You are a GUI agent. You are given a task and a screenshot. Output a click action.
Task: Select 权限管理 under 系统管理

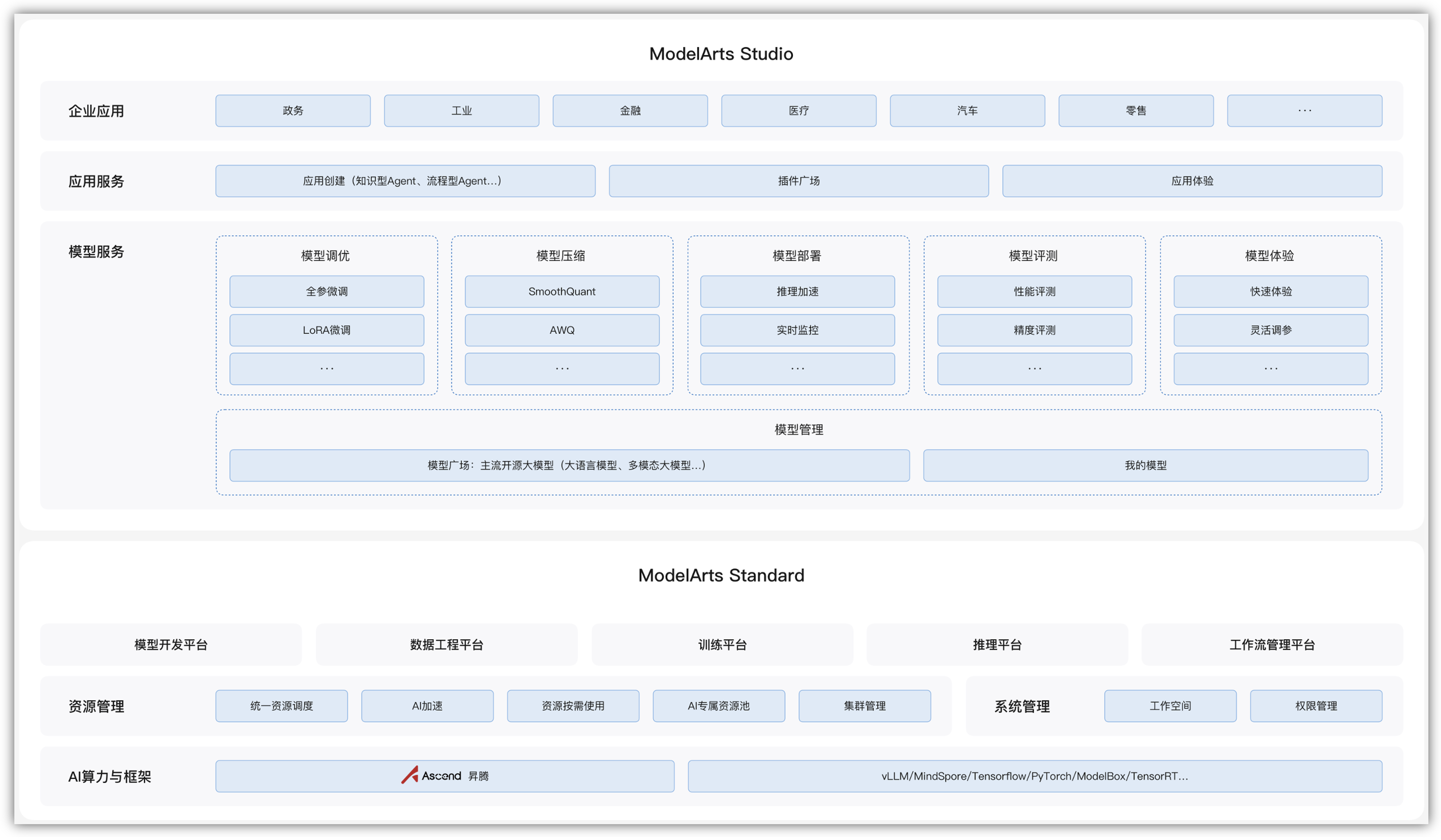coord(1316,706)
